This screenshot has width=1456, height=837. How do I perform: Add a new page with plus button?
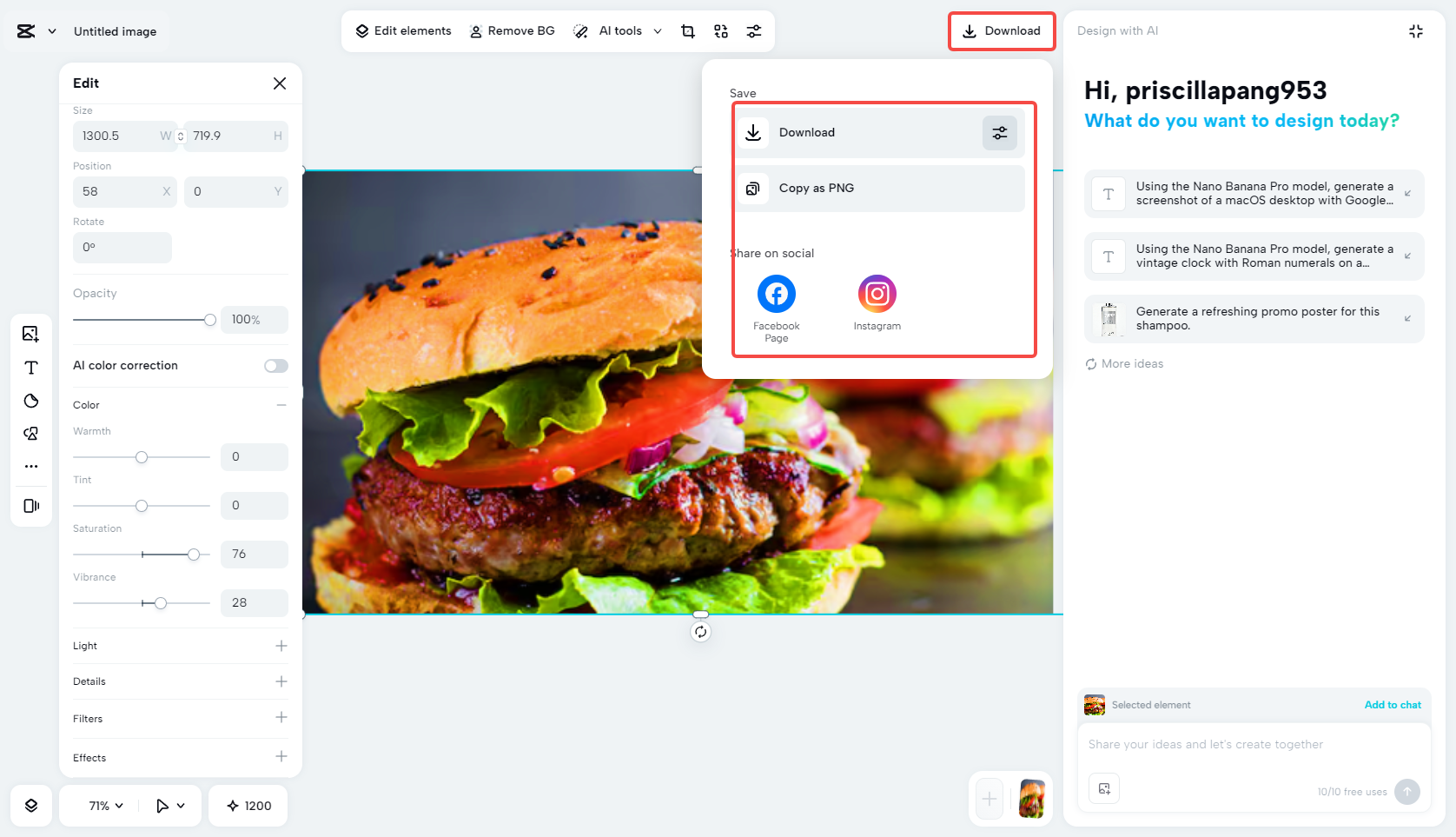point(989,799)
